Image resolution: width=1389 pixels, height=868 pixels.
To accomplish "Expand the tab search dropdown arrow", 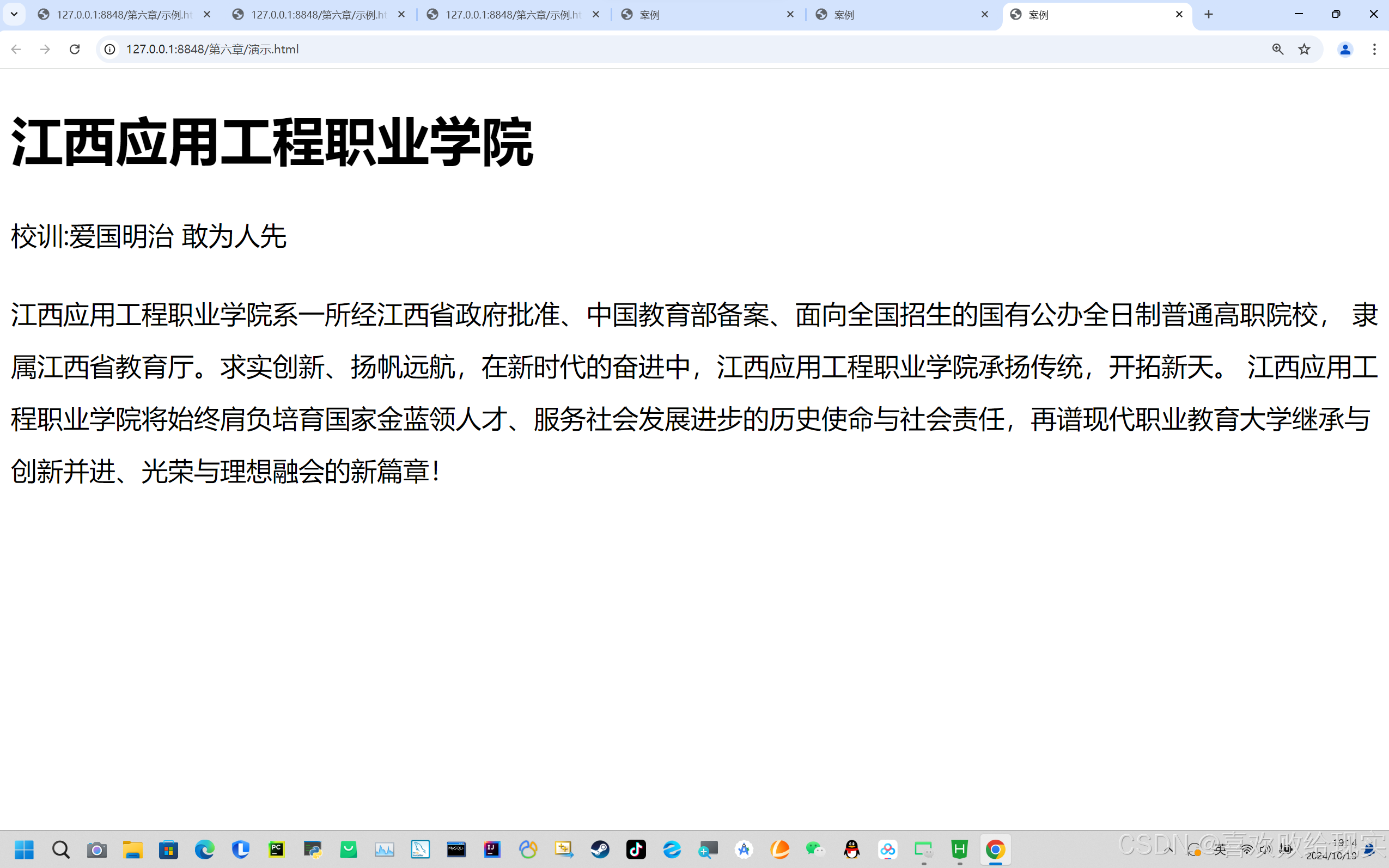I will coord(14,14).
